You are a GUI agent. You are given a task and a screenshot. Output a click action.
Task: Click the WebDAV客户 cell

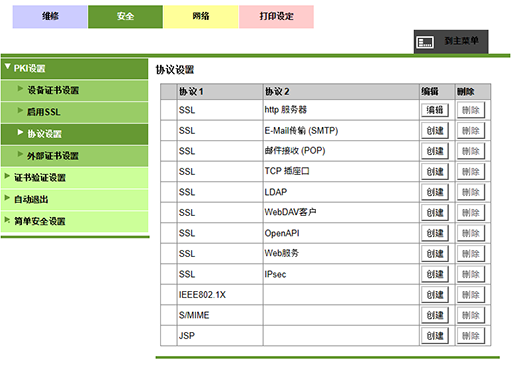[x=341, y=213]
